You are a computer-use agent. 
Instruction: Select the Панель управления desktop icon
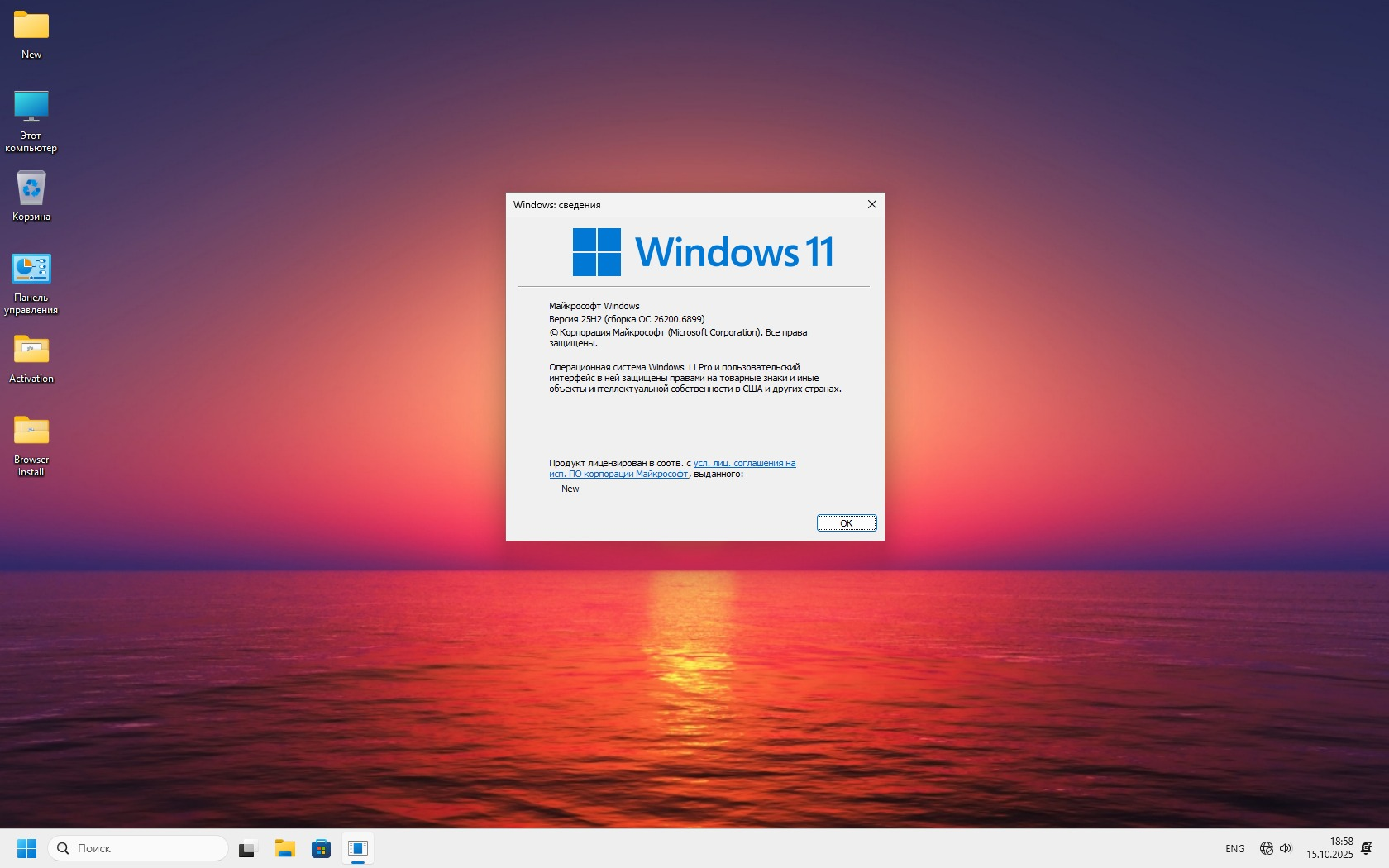(31, 284)
